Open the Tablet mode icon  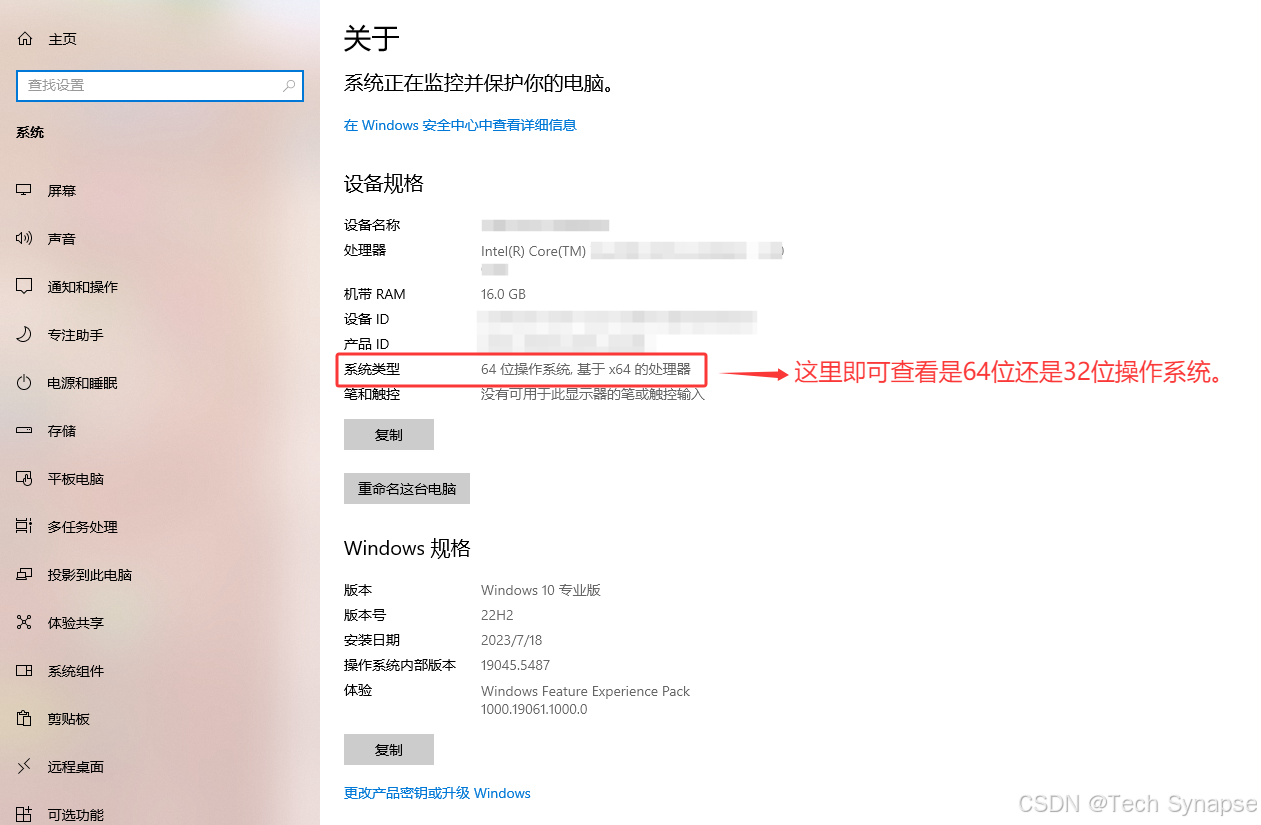25,478
